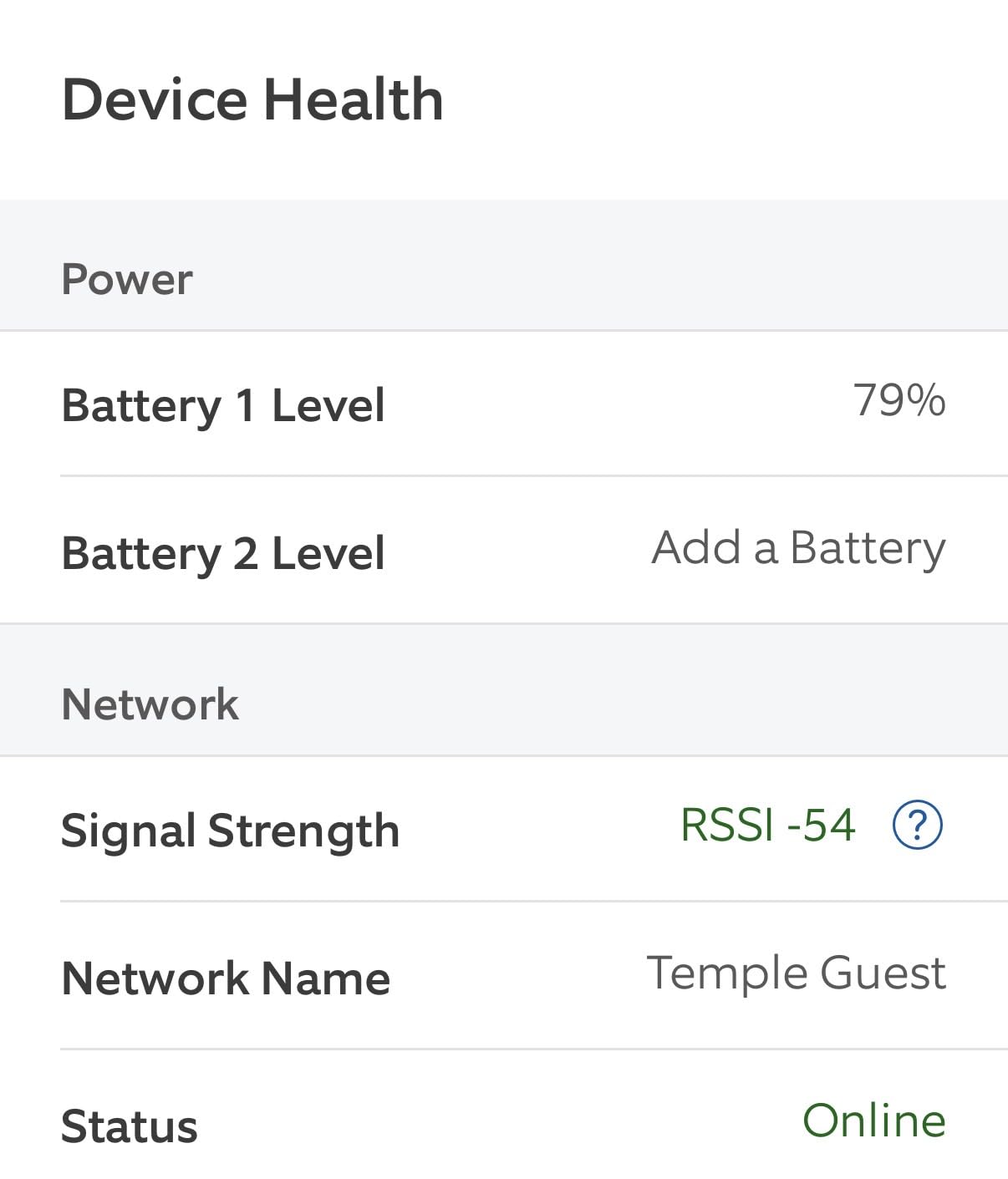Click the Signal Strength label
1008x1179 pixels.
(x=230, y=831)
